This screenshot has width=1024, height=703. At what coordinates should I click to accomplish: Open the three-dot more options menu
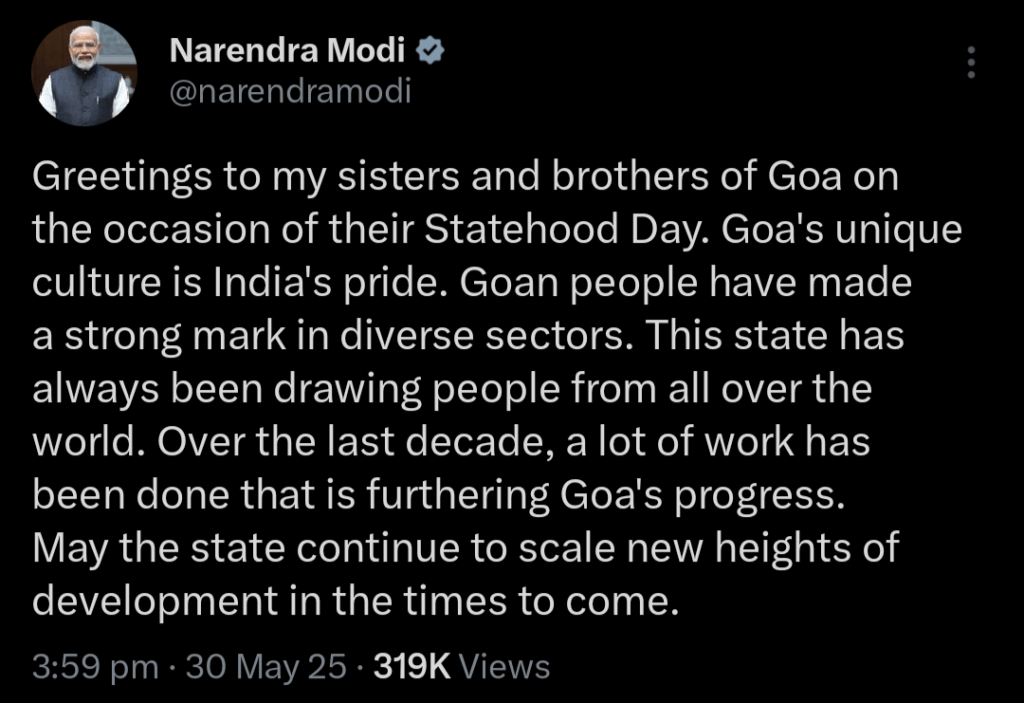tap(971, 62)
